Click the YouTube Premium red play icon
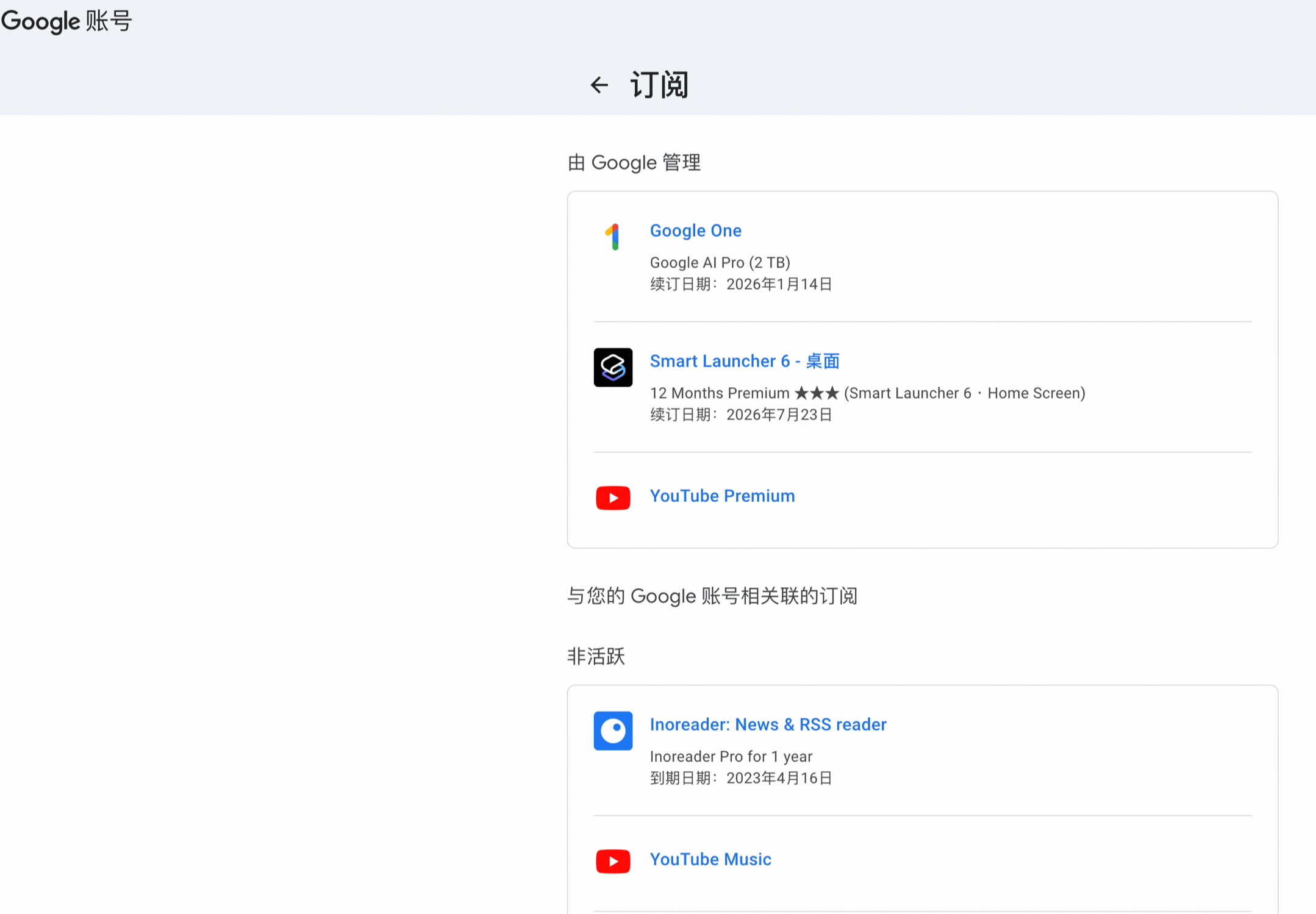This screenshot has width=1316, height=914. tap(613, 498)
